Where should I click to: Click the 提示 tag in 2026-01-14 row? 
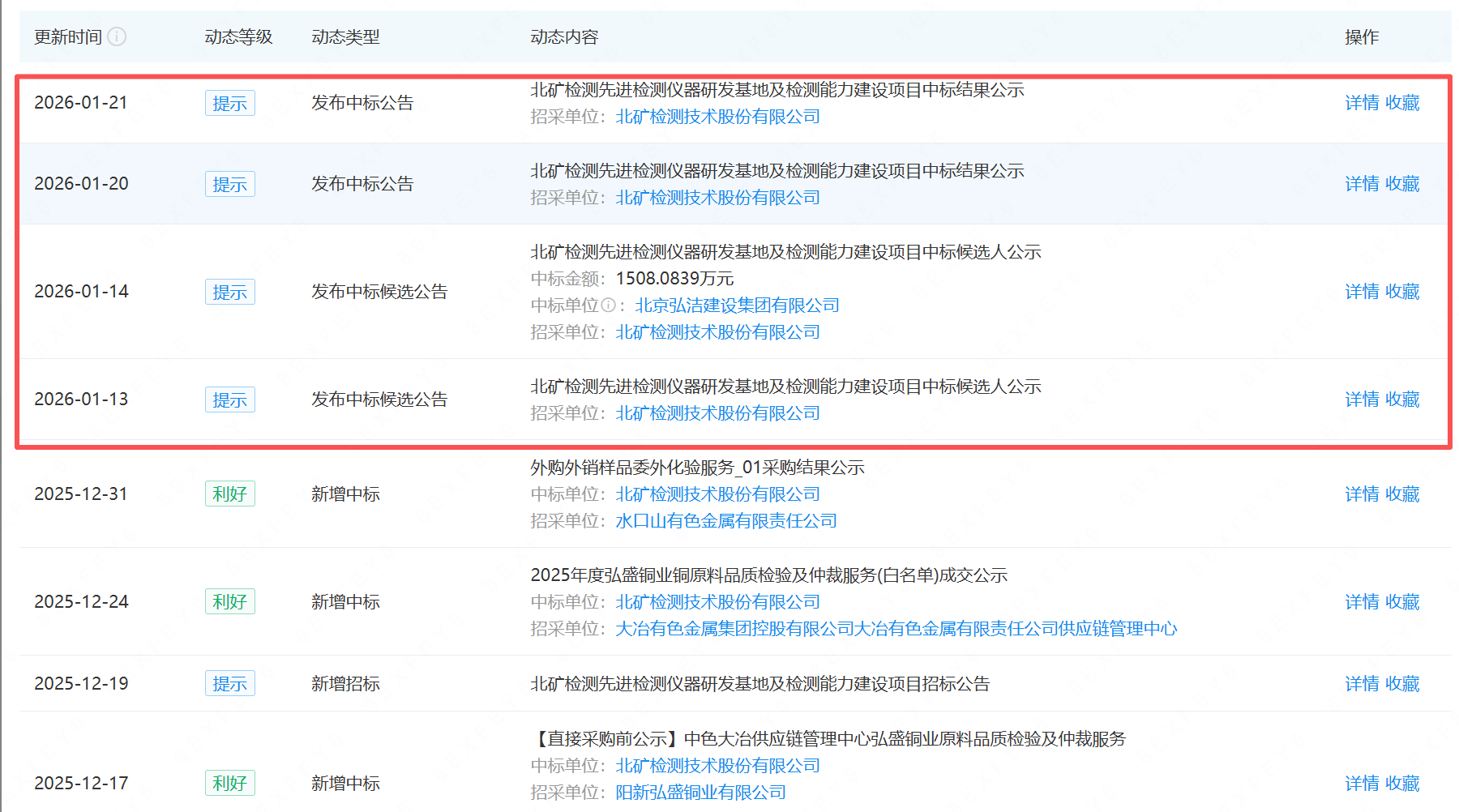click(x=230, y=292)
